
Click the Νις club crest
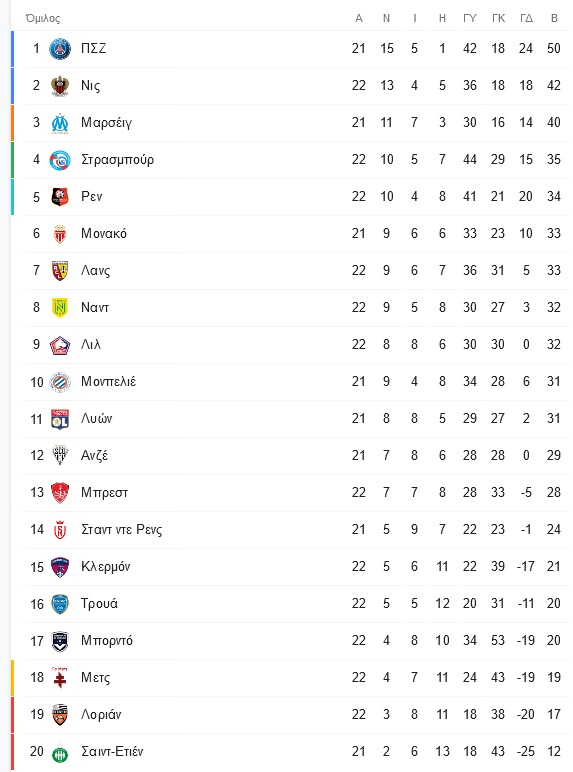60,86
